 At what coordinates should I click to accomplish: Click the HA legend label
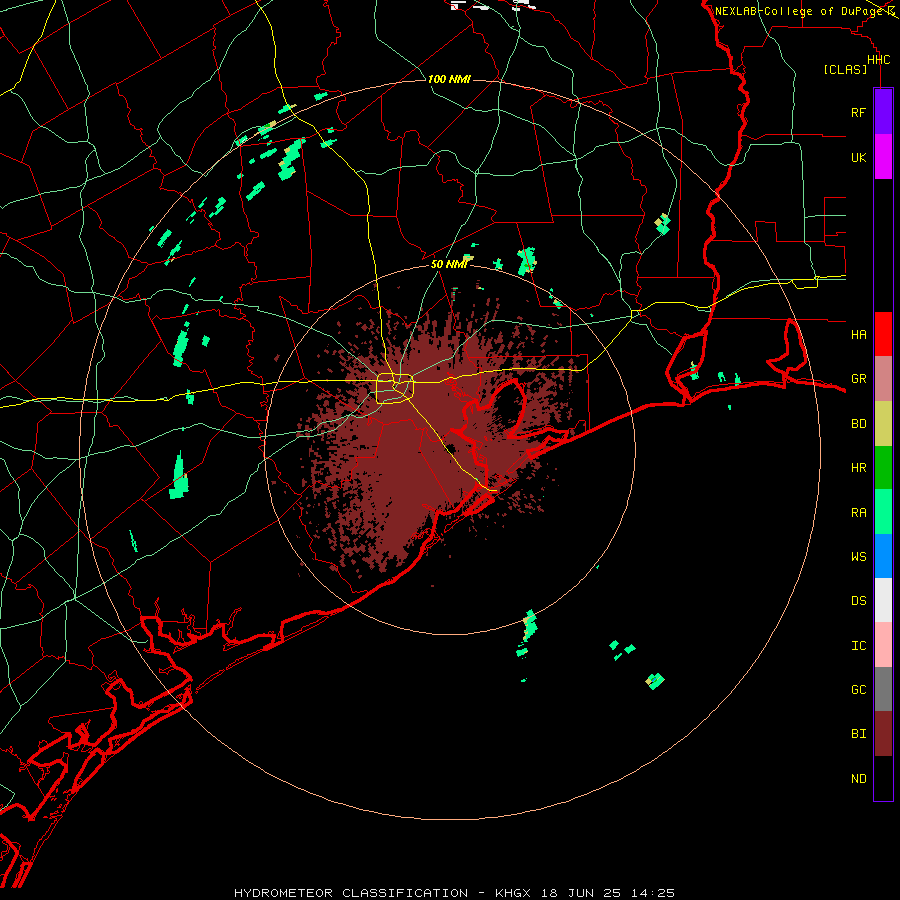pyautogui.click(x=858, y=334)
